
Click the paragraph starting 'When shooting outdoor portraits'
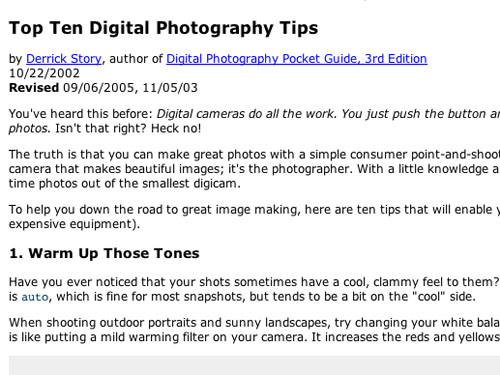click(x=254, y=330)
